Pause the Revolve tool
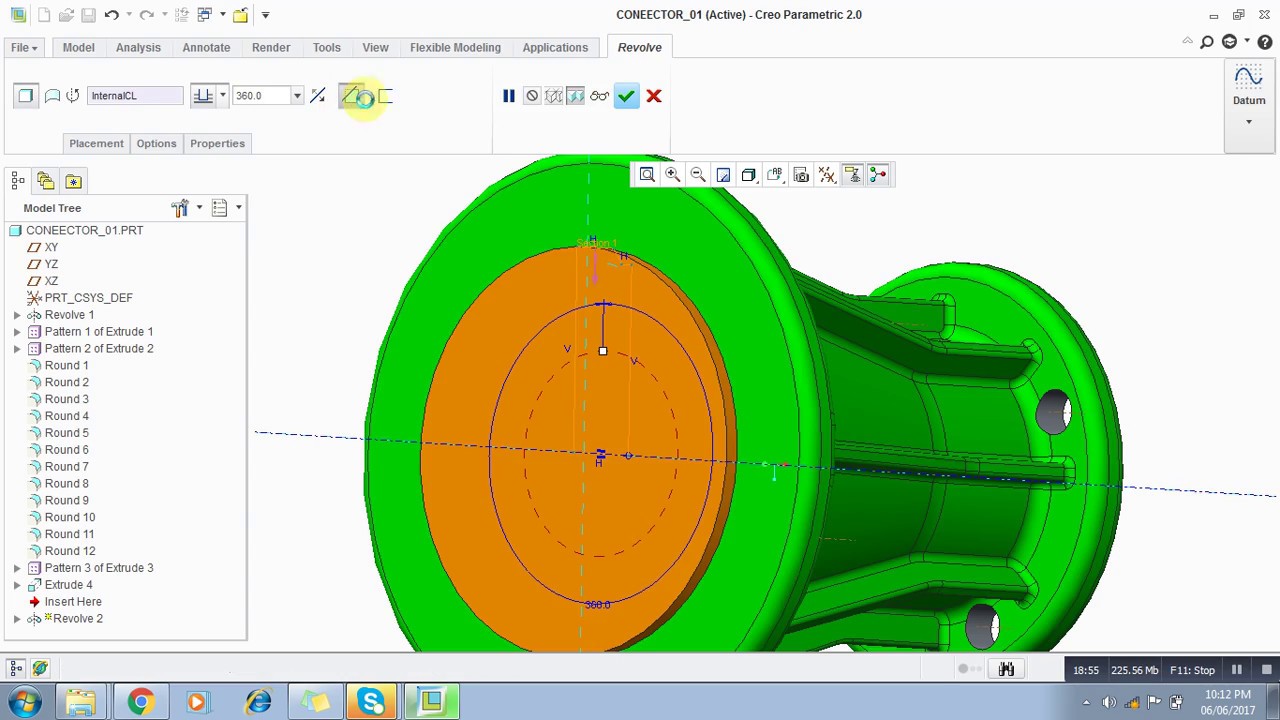 [509, 96]
